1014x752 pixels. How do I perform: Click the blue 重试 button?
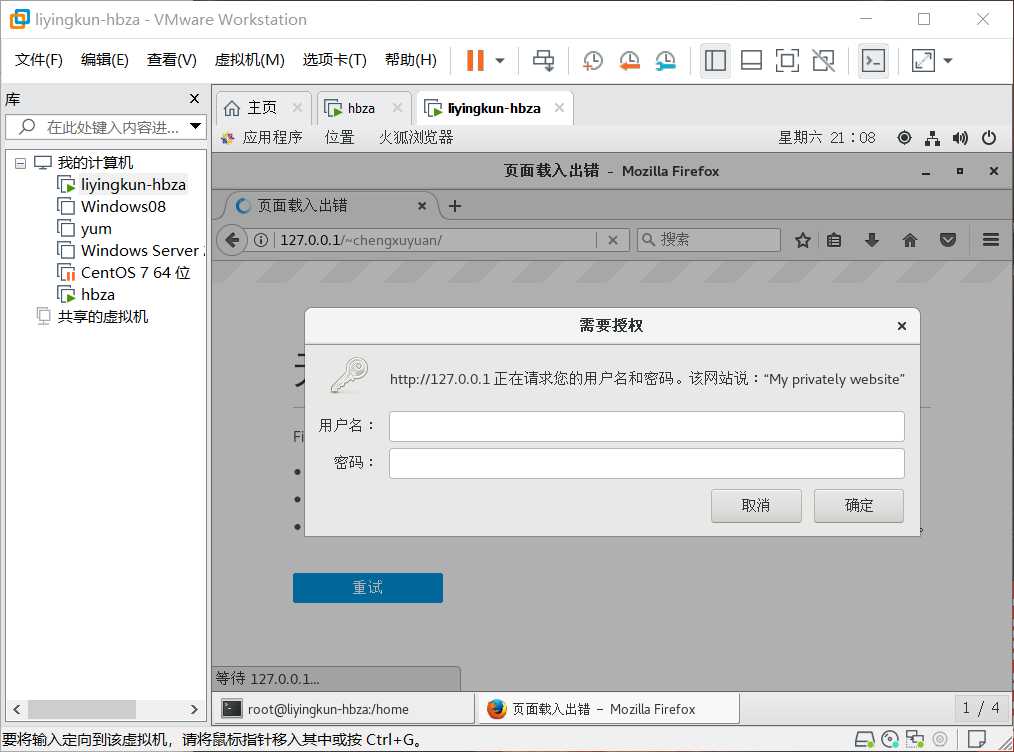coord(367,587)
